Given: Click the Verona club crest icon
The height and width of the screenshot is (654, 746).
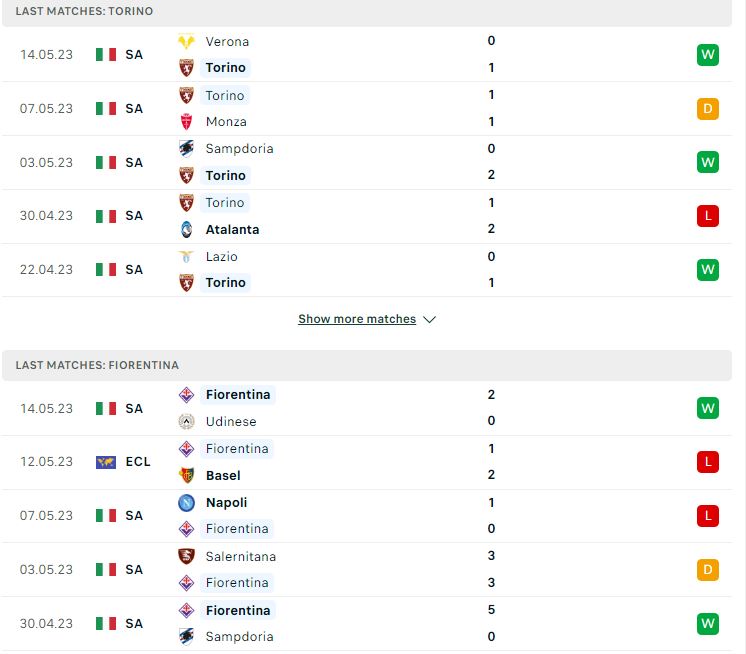Looking at the screenshot, I should click(186, 41).
